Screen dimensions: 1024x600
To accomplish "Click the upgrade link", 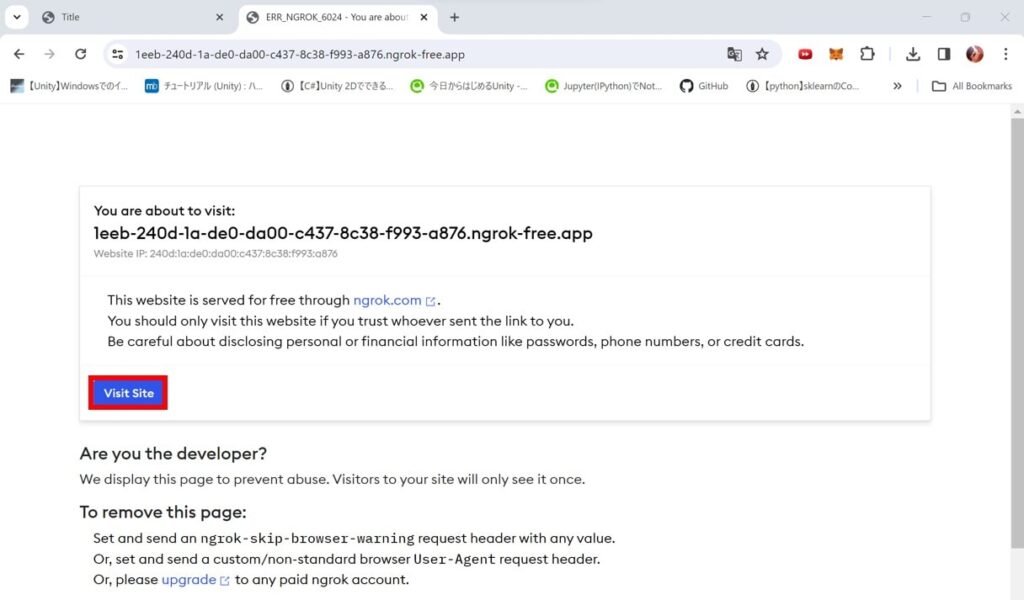I will coord(188,579).
